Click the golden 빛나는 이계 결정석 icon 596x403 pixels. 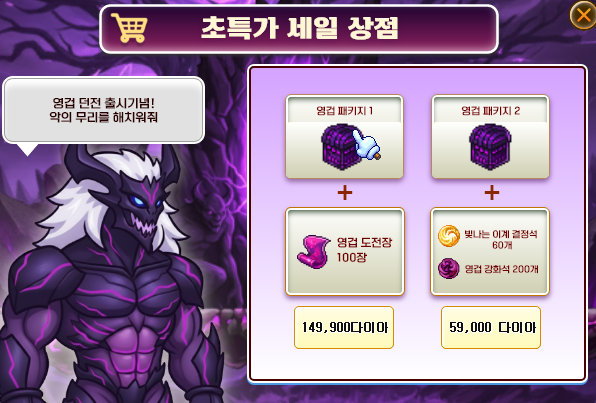[449, 236]
